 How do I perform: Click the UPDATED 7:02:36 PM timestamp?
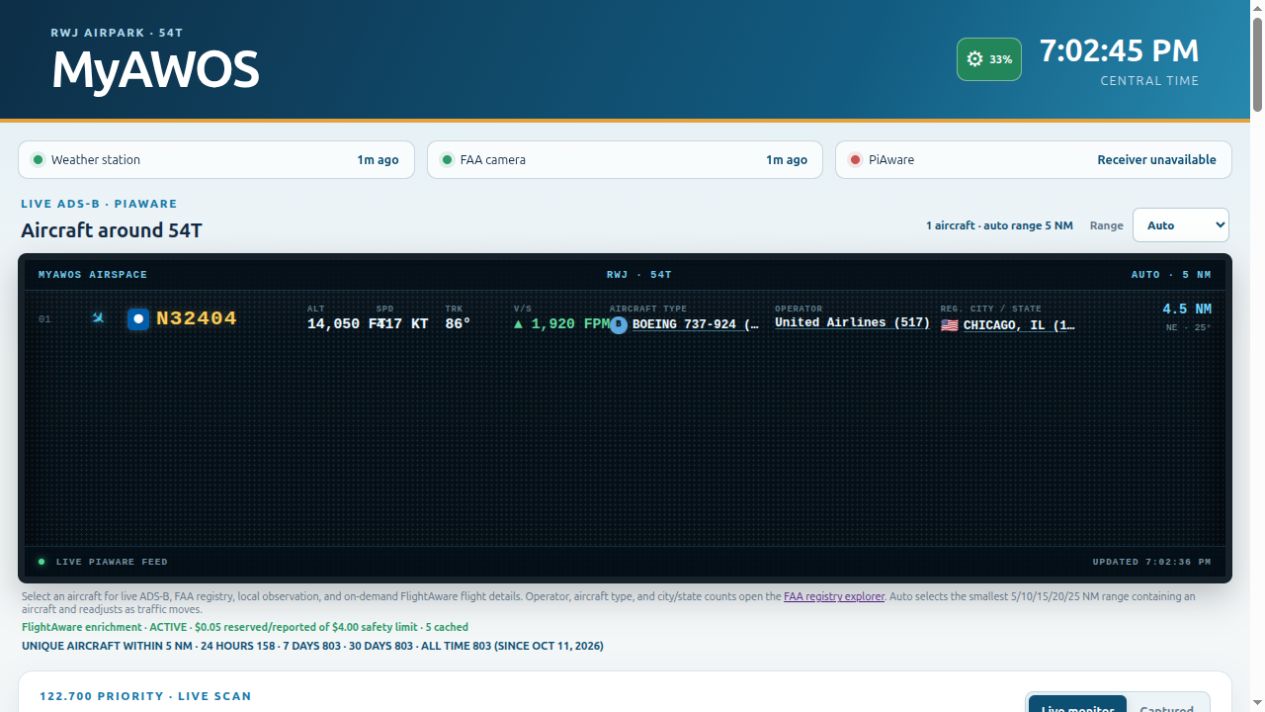[x=1152, y=562]
